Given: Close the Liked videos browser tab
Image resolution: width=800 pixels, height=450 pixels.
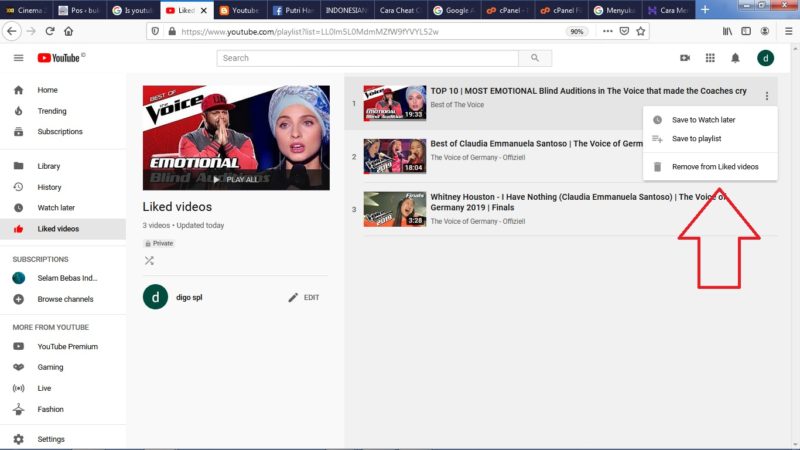Looking at the screenshot, I should [x=204, y=10].
